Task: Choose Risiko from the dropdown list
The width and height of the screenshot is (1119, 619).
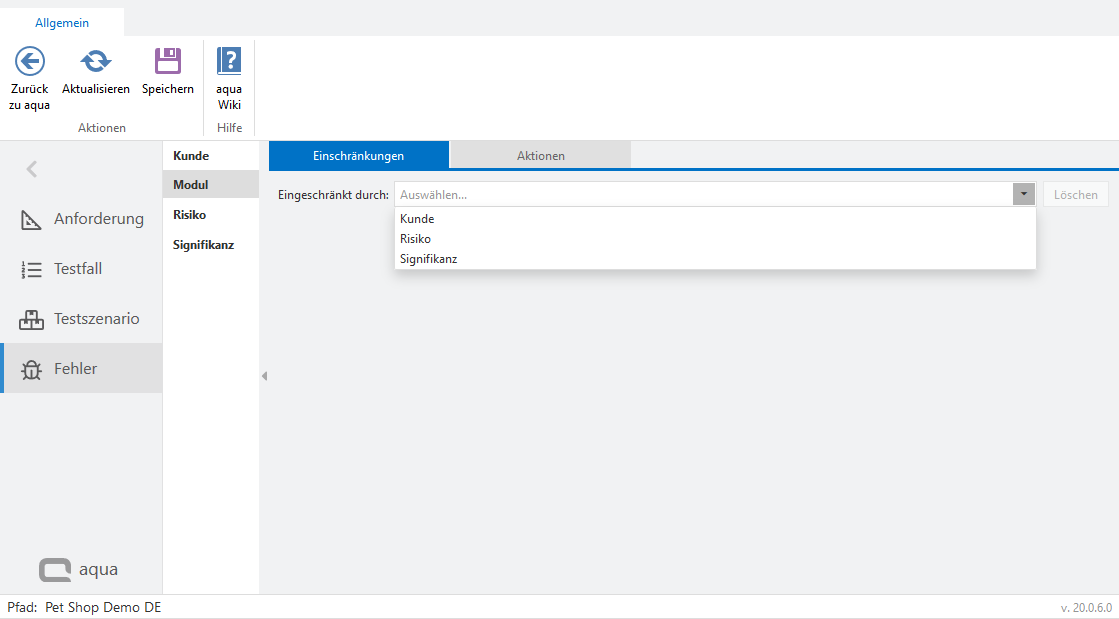Action: [415, 239]
